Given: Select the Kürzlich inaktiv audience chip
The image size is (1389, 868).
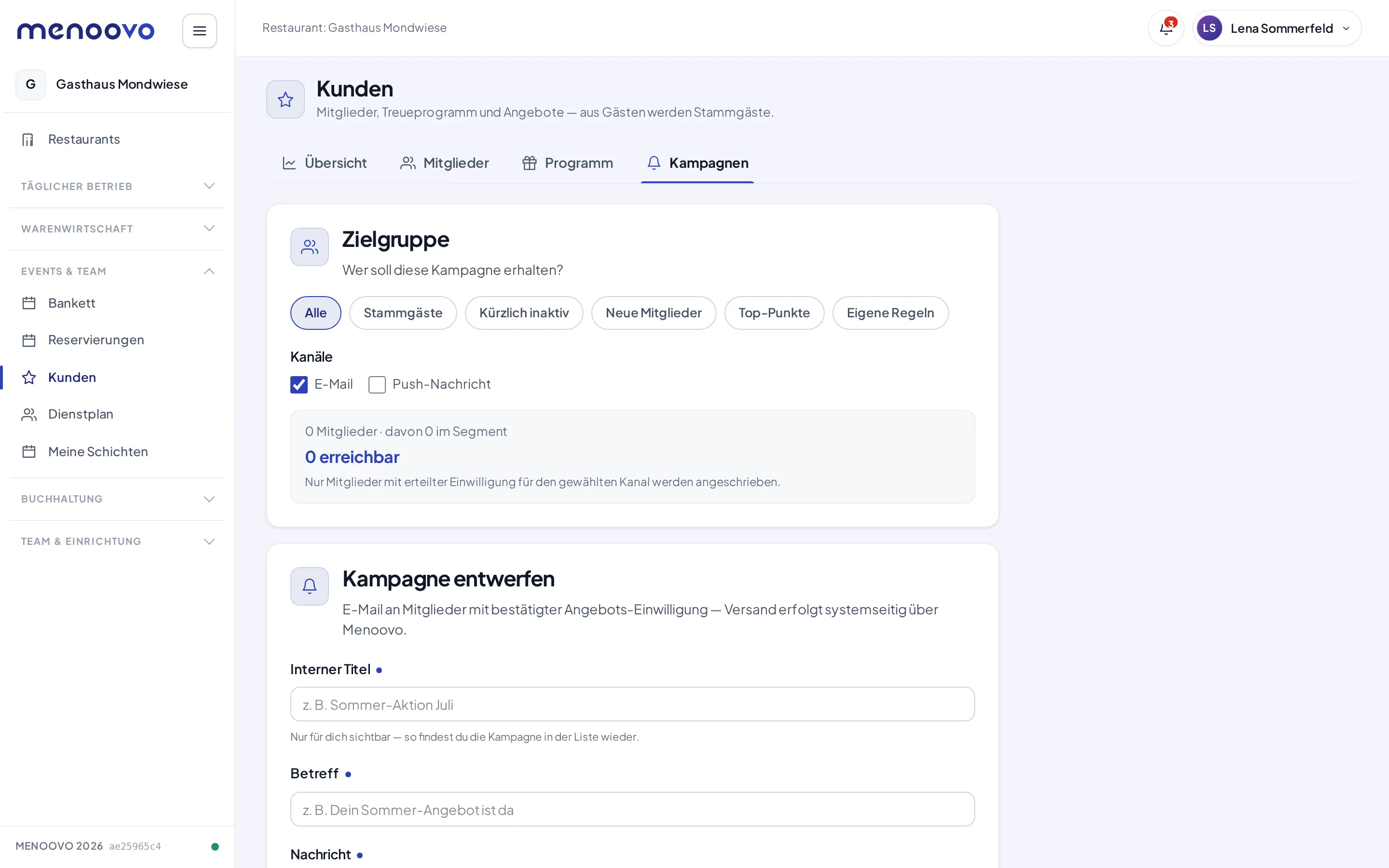Looking at the screenshot, I should tap(524, 313).
